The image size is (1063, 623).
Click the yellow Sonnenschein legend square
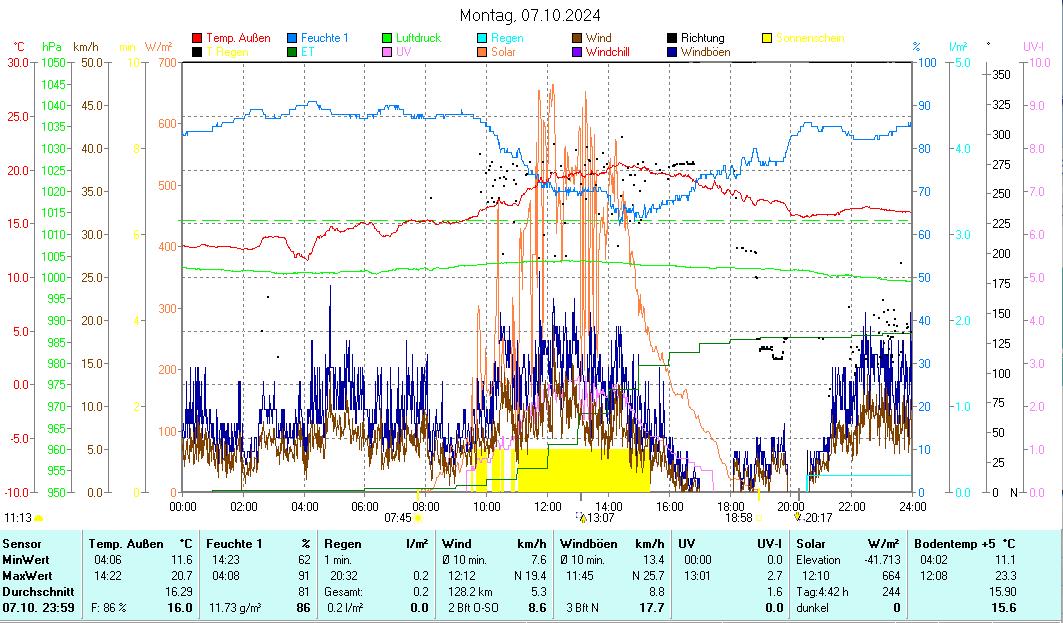[767, 38]
